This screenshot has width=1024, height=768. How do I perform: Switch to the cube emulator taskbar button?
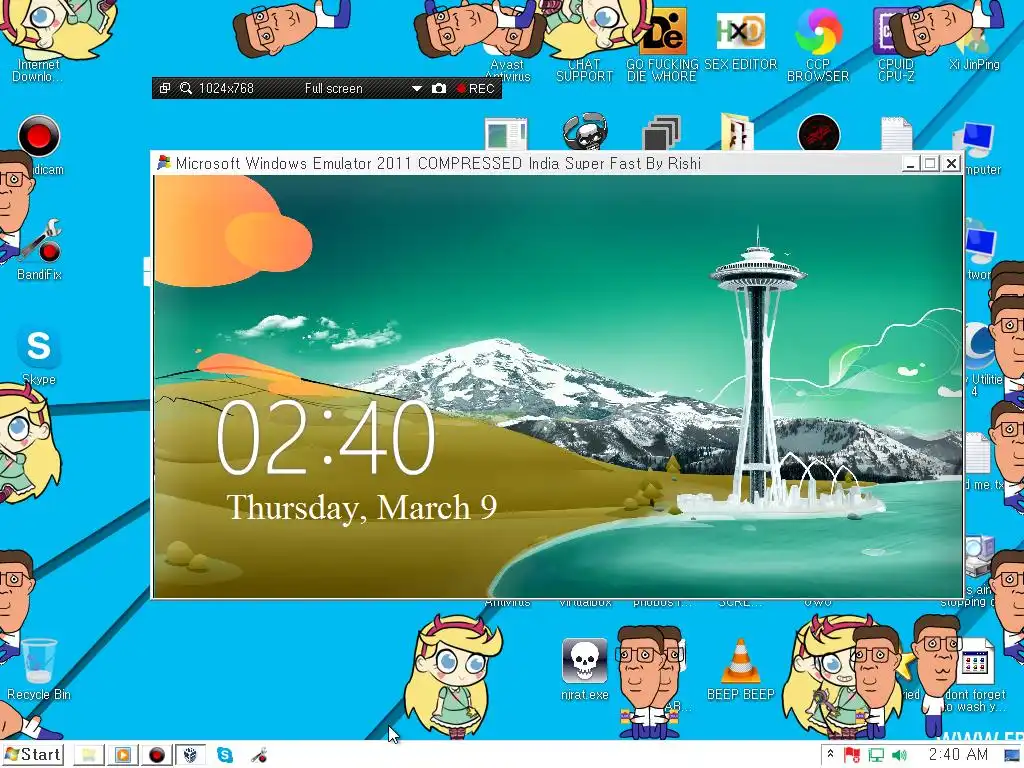[x=190, y=756]
